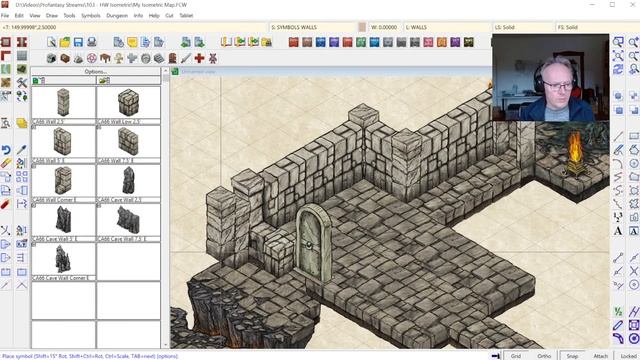
Task: Open the Info menu
Action: tap(138, 16)
